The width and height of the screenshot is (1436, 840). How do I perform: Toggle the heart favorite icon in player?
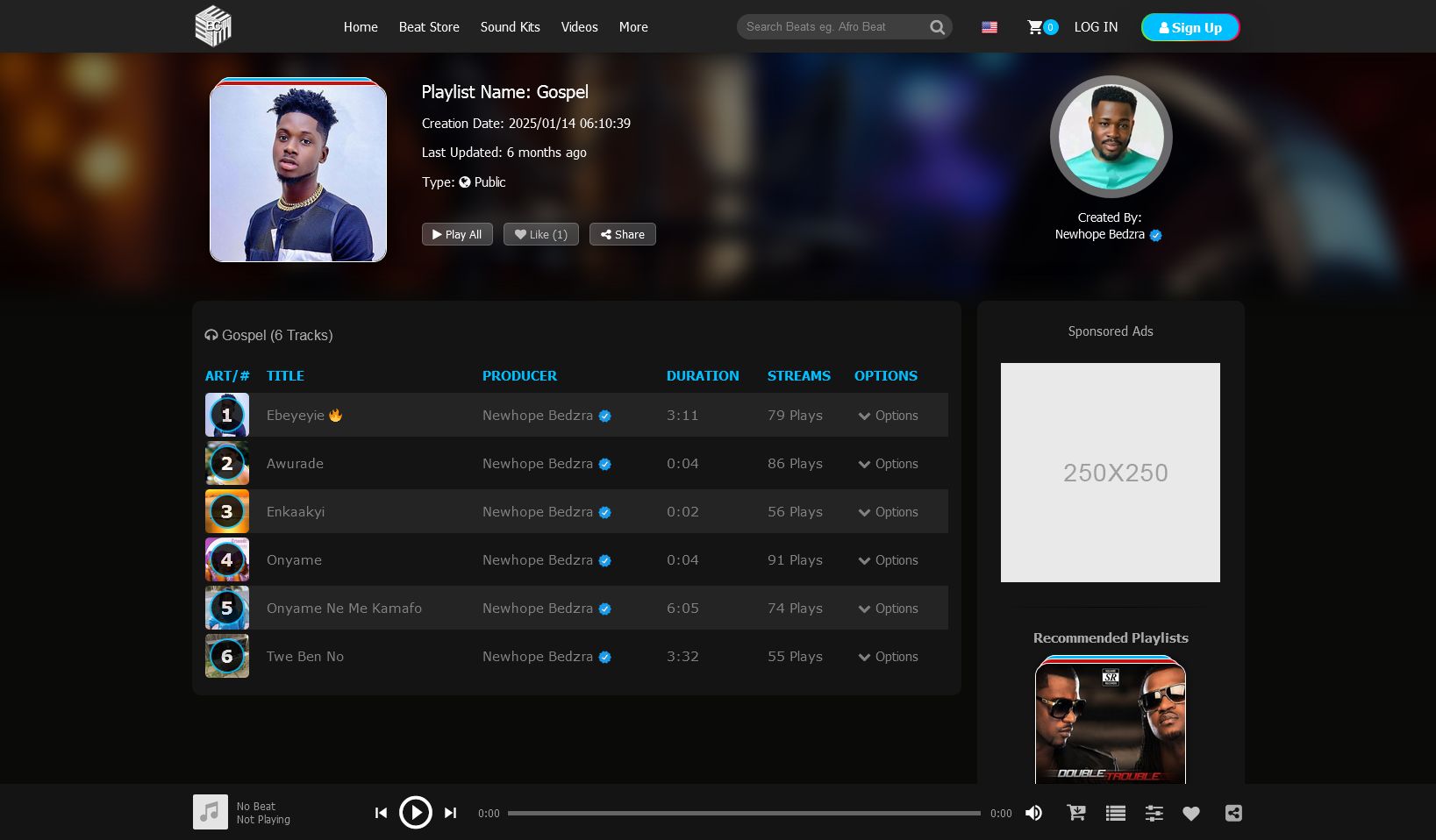coord(1190,813)
